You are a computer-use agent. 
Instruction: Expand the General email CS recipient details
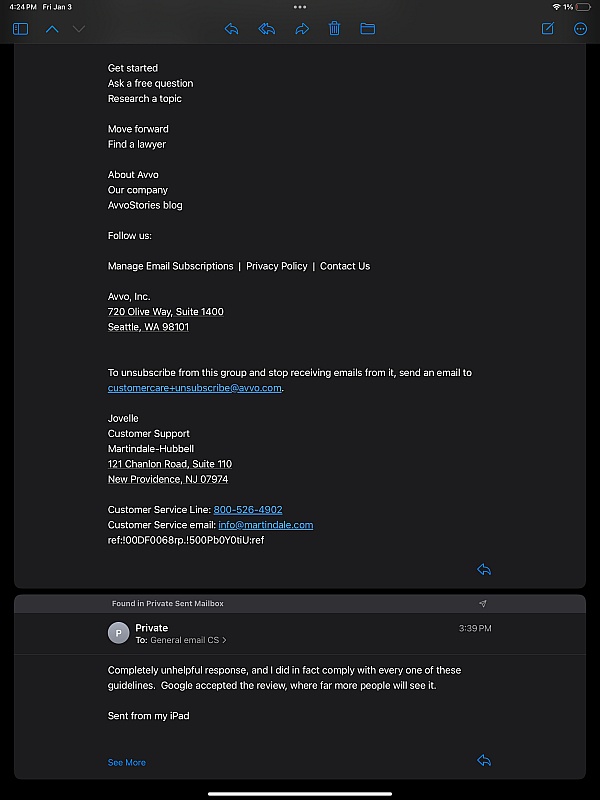coord(188,640)
